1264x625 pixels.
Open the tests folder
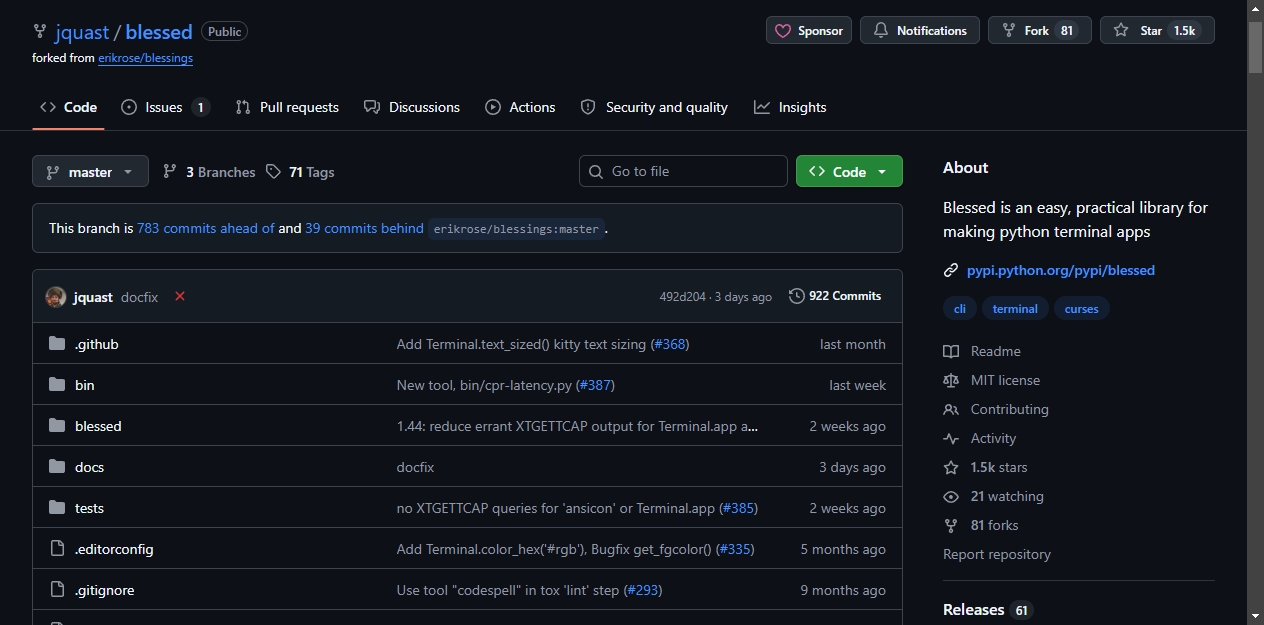click(x=89, y=508)
